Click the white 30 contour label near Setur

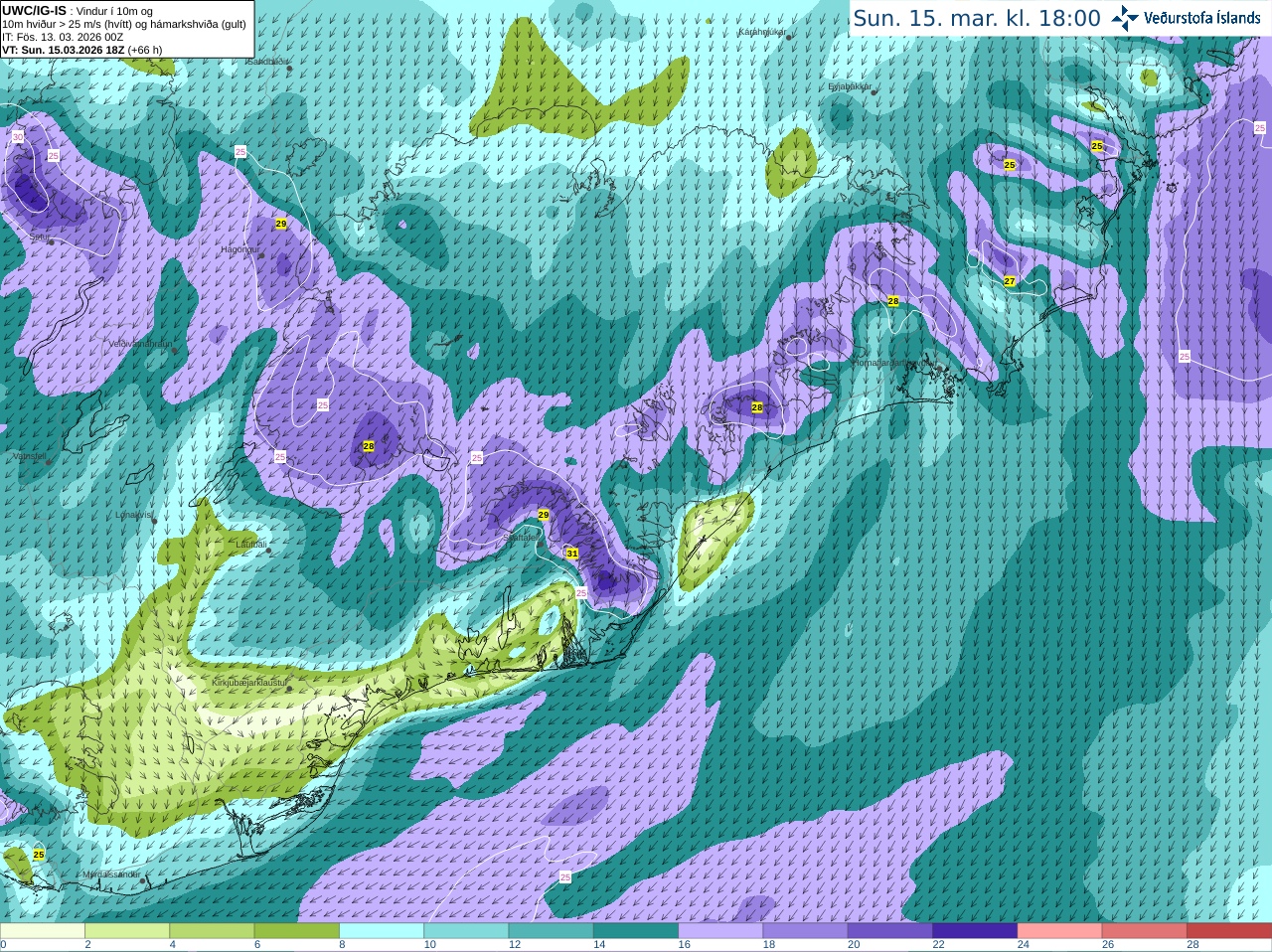click(18, 136)
